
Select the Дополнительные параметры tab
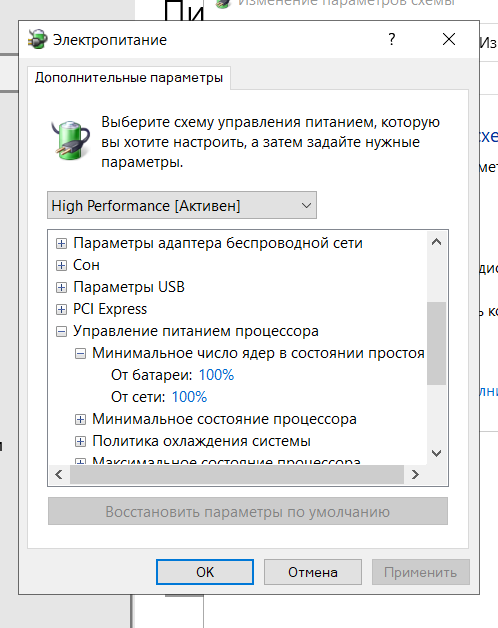tap(129, 78)
